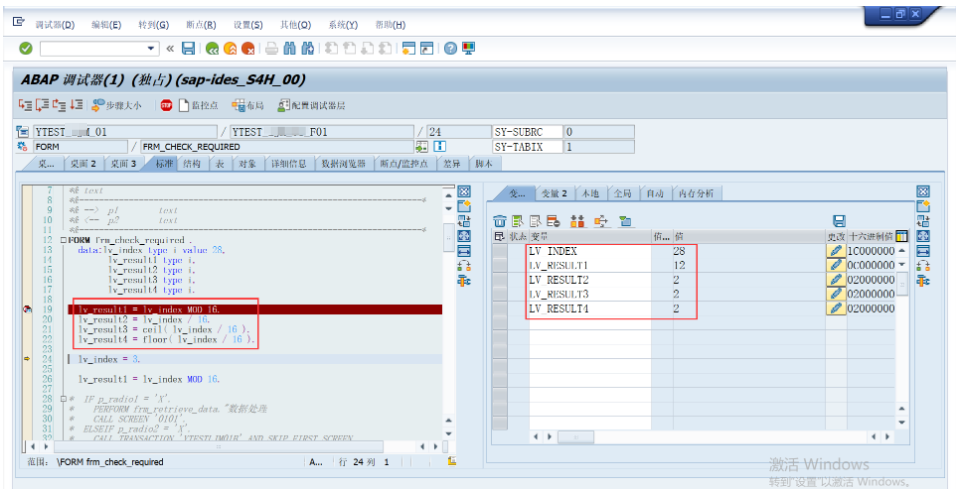Click the pencil change icon for LV_RESULT4

836,308
